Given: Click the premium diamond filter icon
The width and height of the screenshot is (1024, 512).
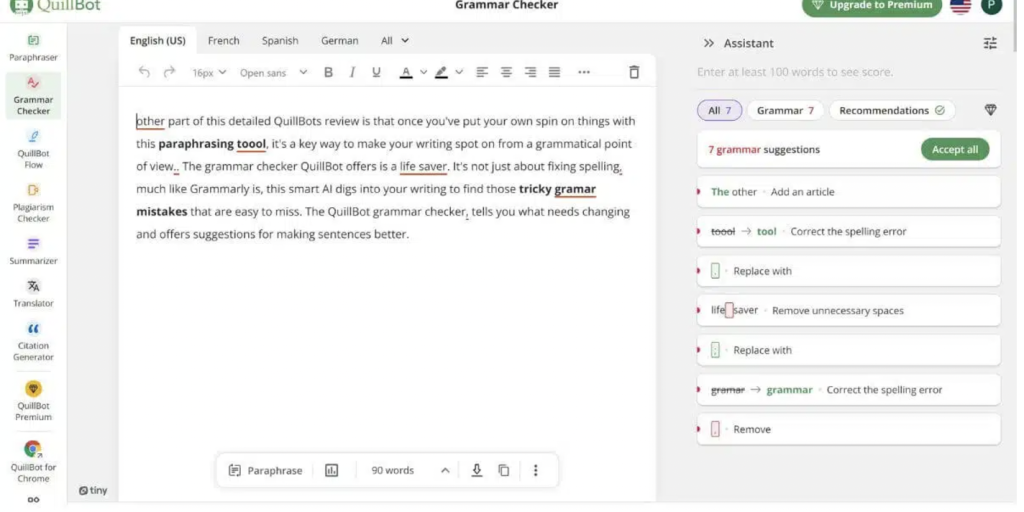Looking at the screenshot, I should click(990, 110).
